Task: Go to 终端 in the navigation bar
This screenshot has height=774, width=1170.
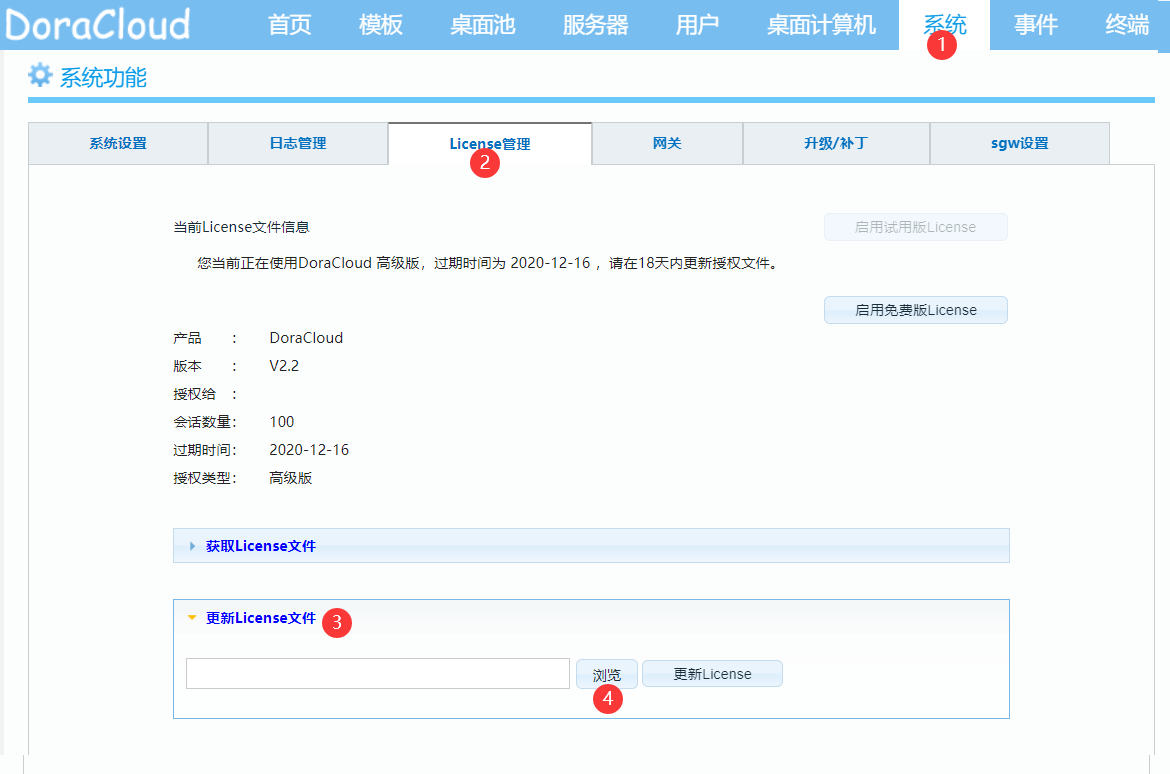Action: coord(1127,25)
